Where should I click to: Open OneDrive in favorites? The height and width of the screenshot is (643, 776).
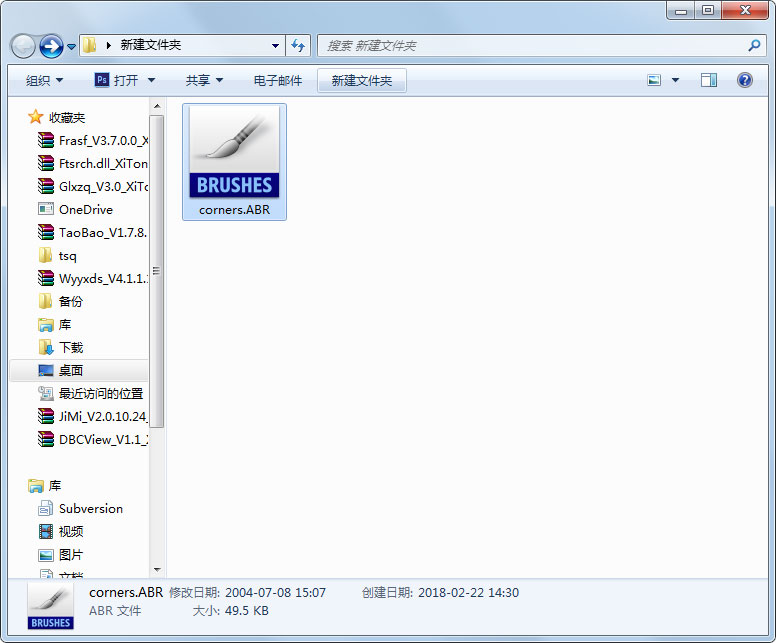coord(86,209)
